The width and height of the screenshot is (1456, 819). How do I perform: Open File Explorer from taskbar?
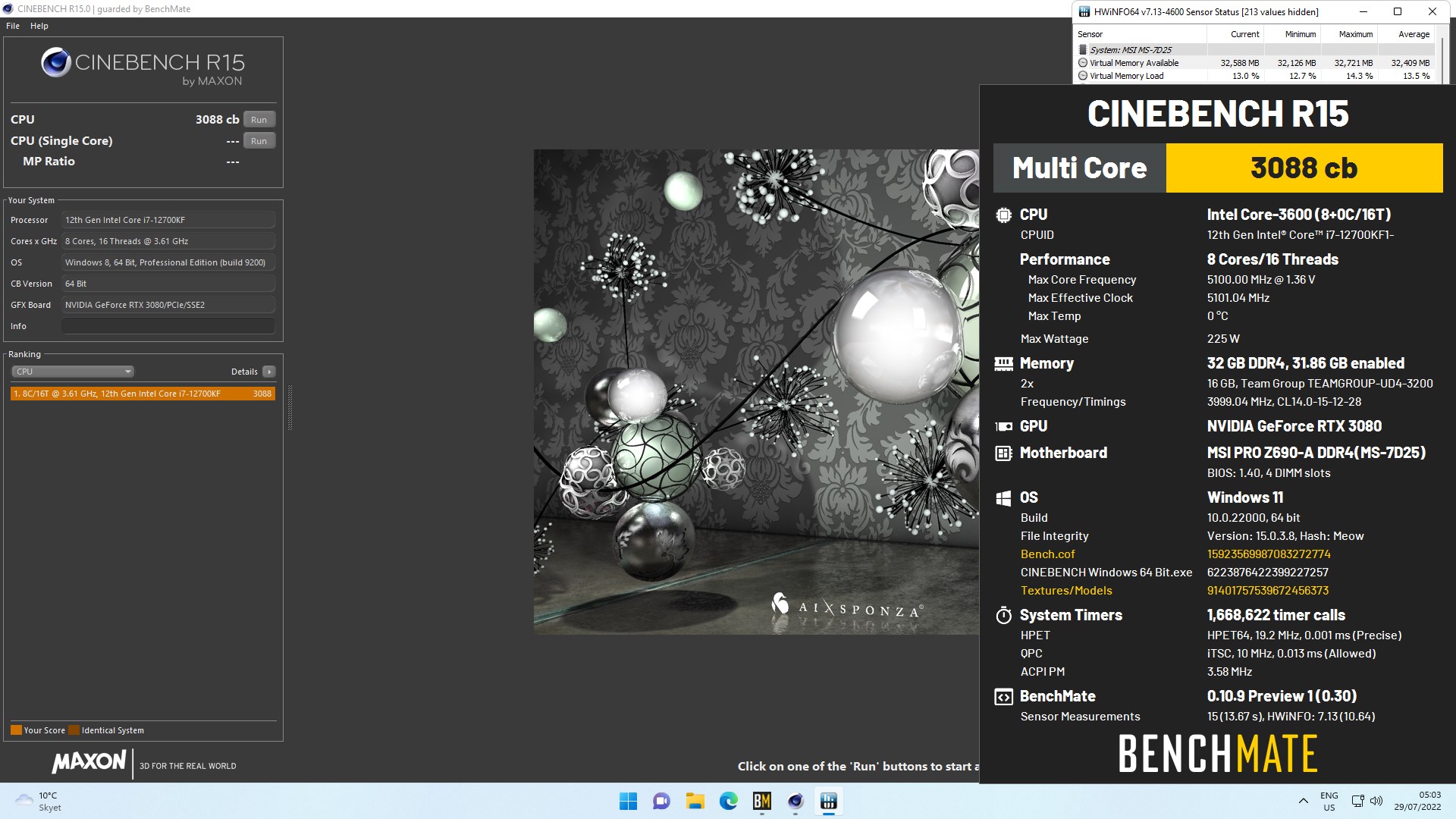(x=695, y=802)
